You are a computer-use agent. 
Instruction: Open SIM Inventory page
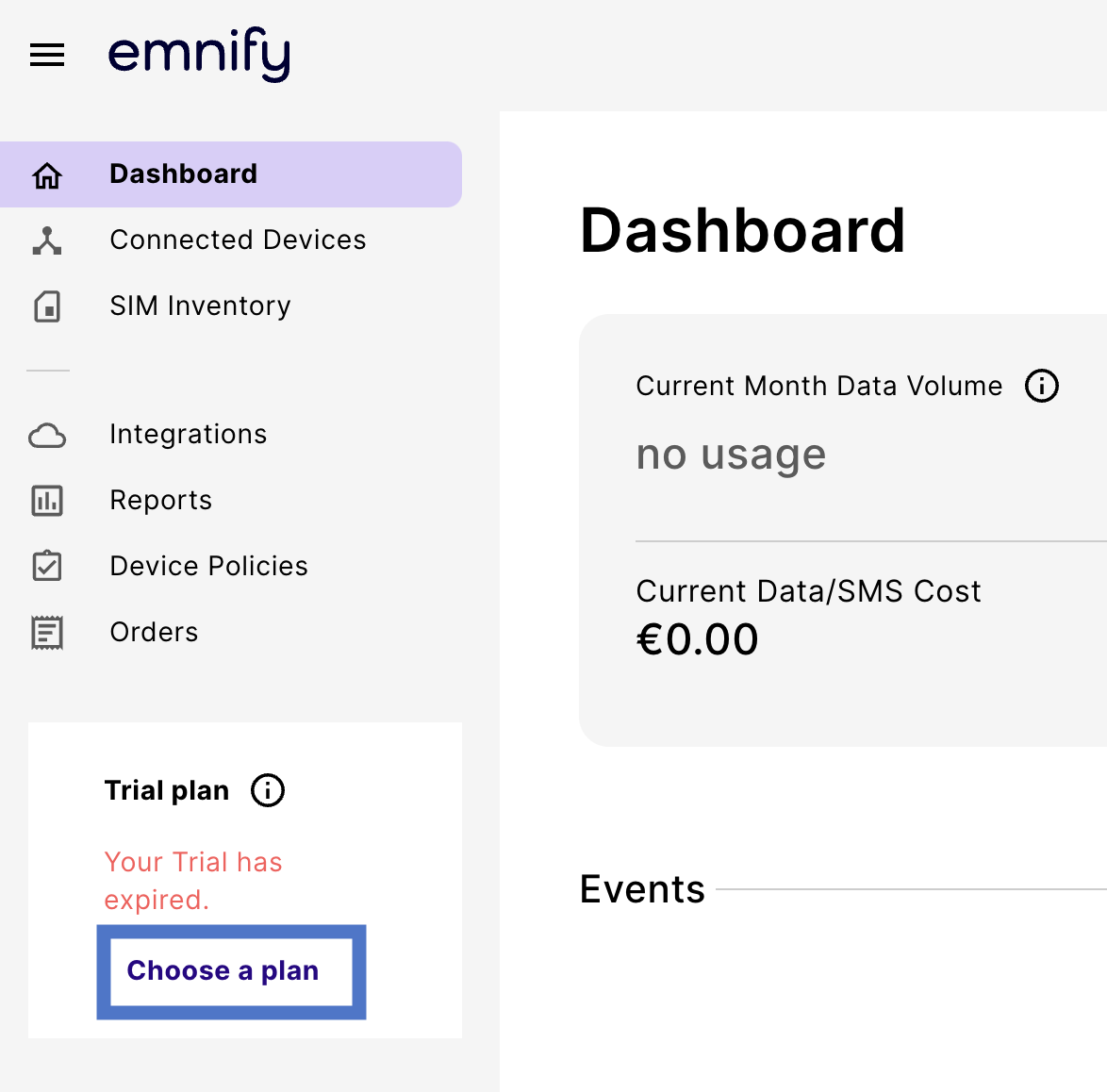pyautogui.click(x=200, y=306)
